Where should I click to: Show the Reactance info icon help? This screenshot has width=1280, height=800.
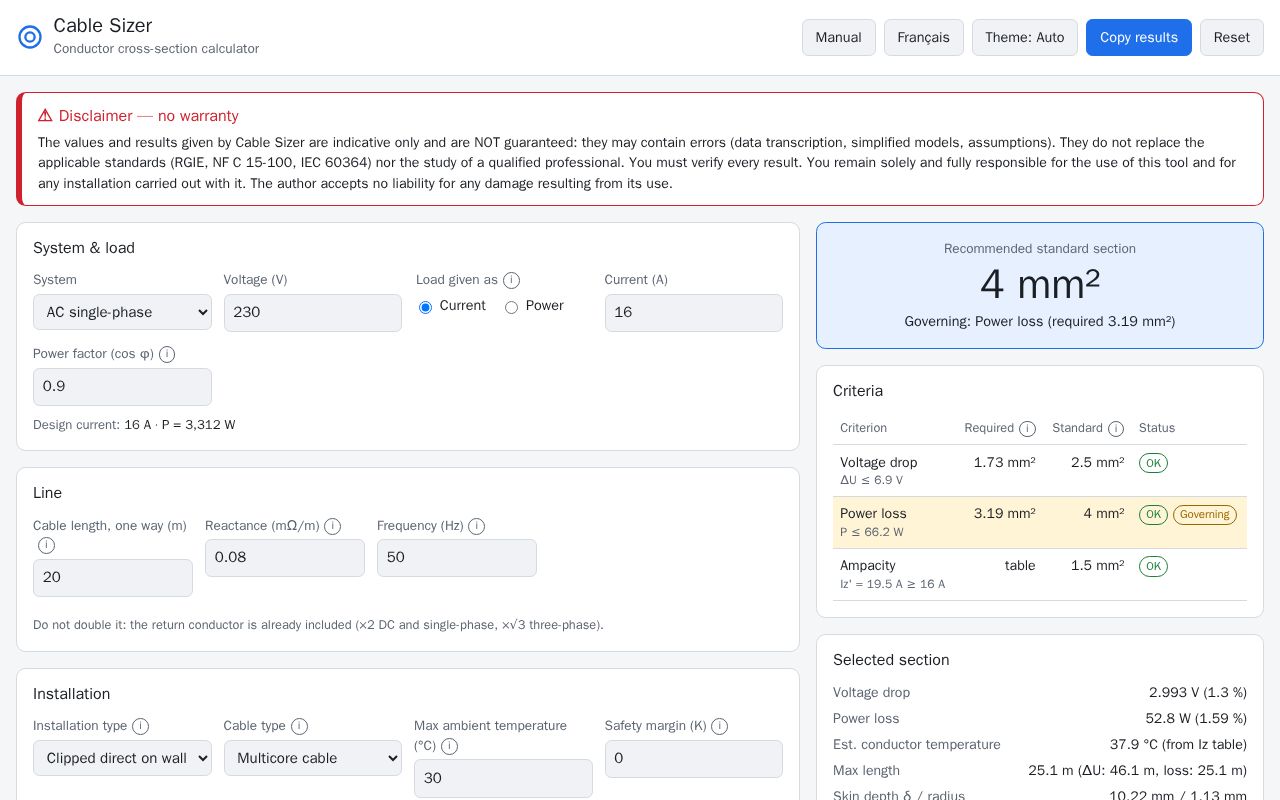(332, 526)
